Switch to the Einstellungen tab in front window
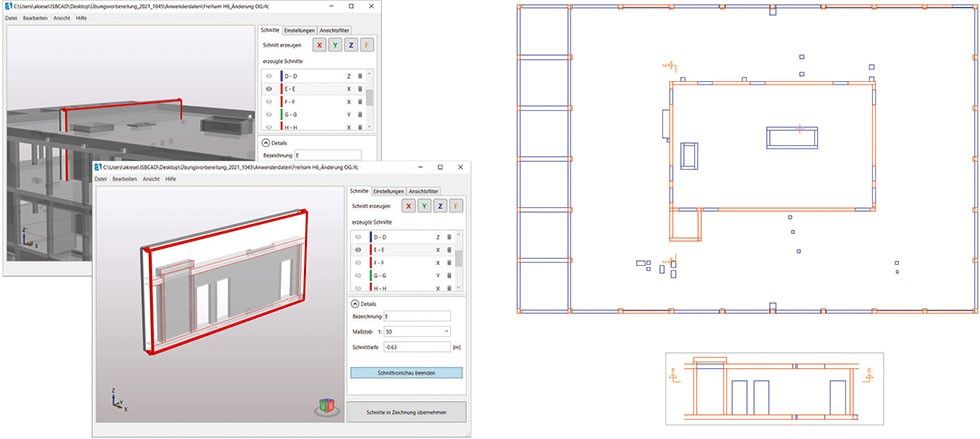The height and width of the screenshot is (439, 980). [x=388, y=190]
